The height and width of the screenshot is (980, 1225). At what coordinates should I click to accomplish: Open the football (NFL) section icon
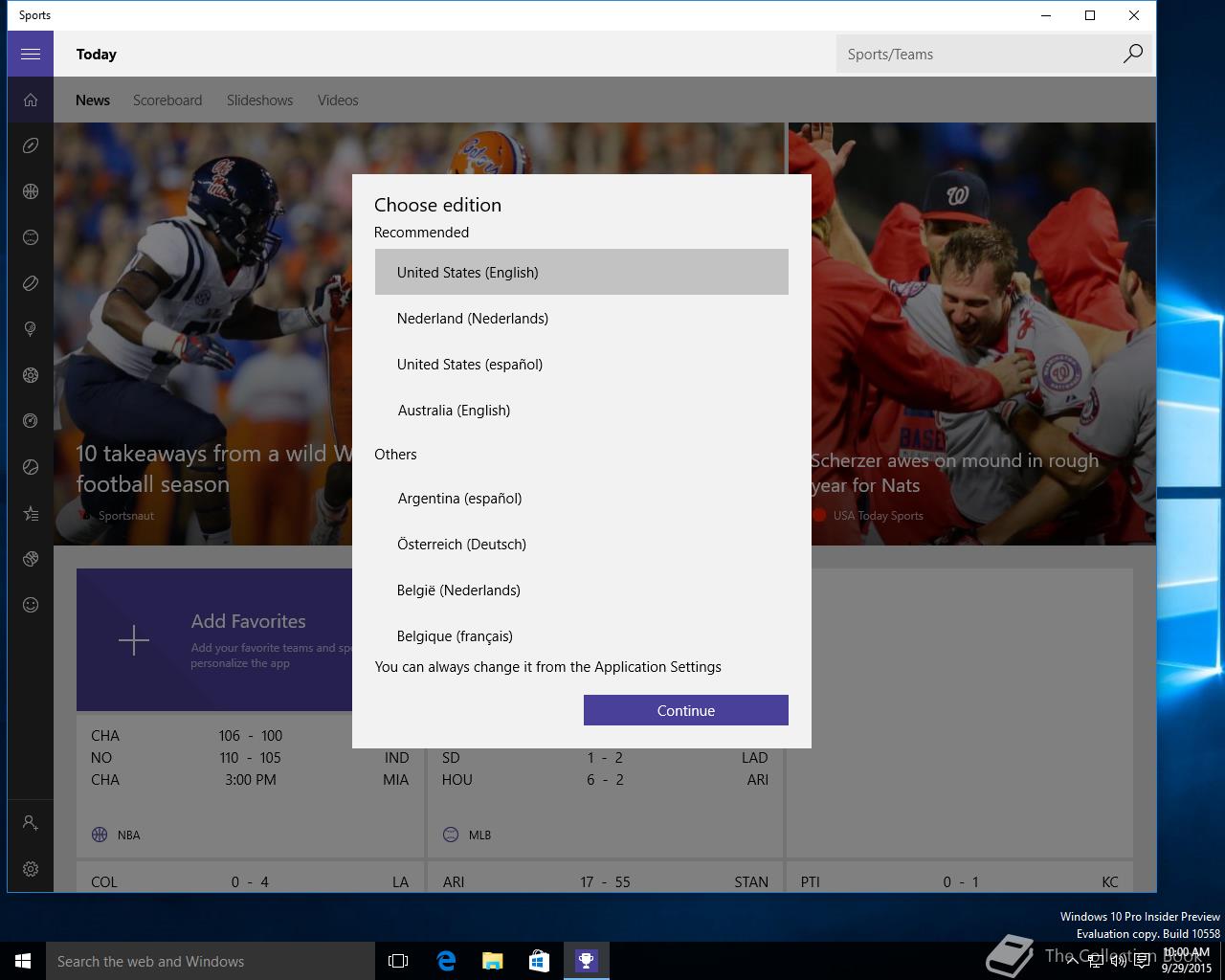[x=31, y=145]
